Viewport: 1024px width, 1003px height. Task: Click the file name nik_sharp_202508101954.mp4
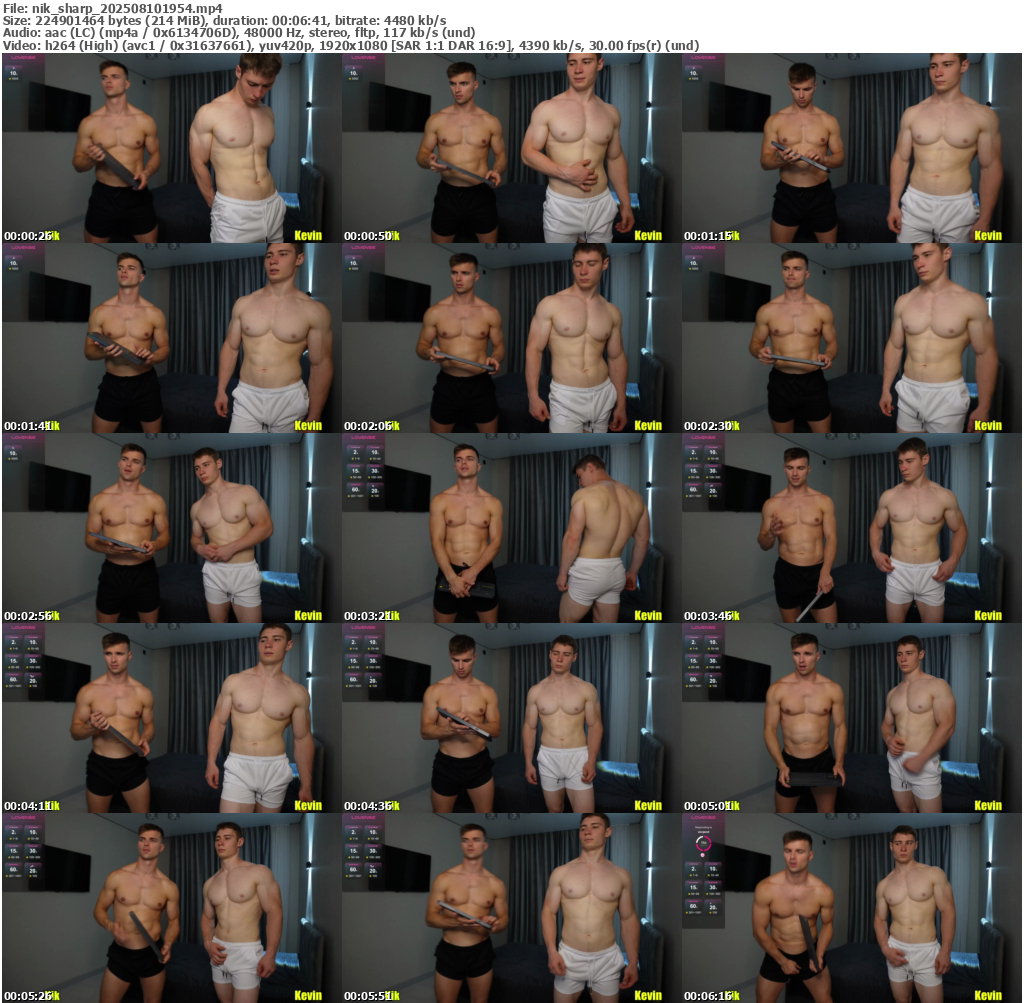[x=112, y=8]
